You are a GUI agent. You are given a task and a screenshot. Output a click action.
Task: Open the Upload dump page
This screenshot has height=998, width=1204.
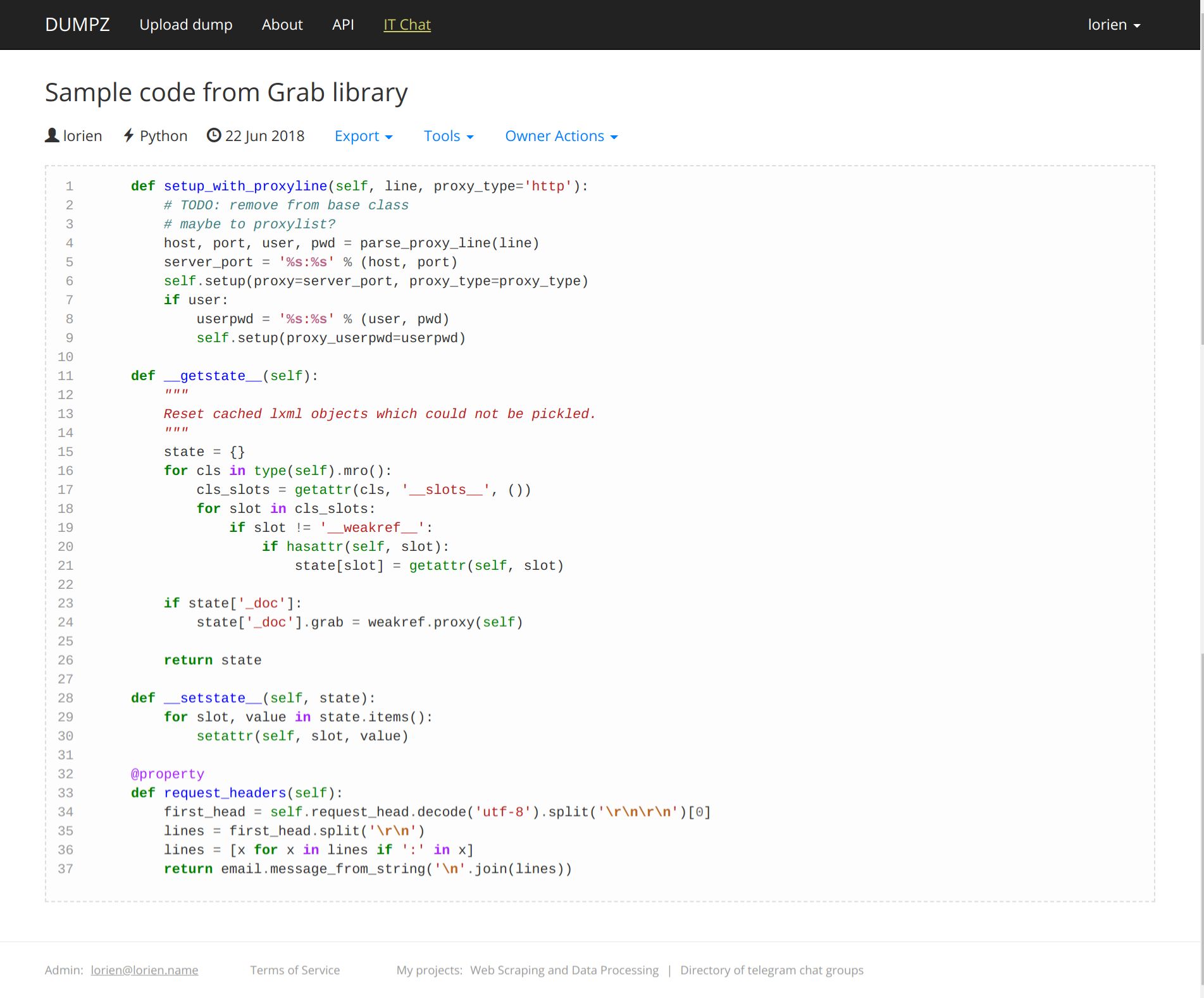coord(185,25)
